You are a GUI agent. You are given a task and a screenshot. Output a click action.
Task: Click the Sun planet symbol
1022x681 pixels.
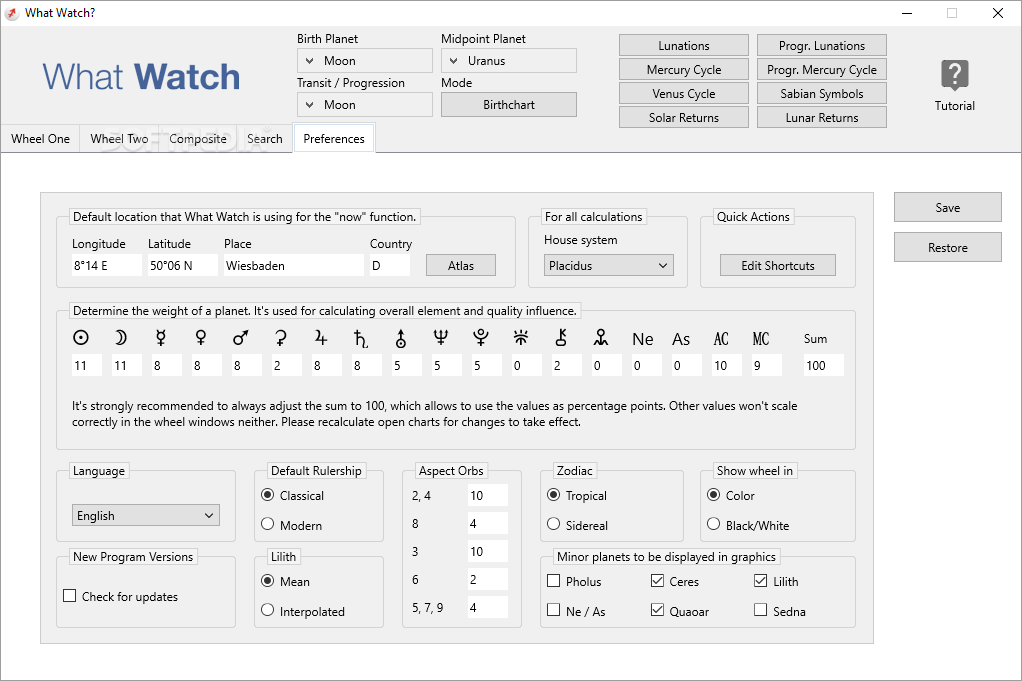point(81,338)
